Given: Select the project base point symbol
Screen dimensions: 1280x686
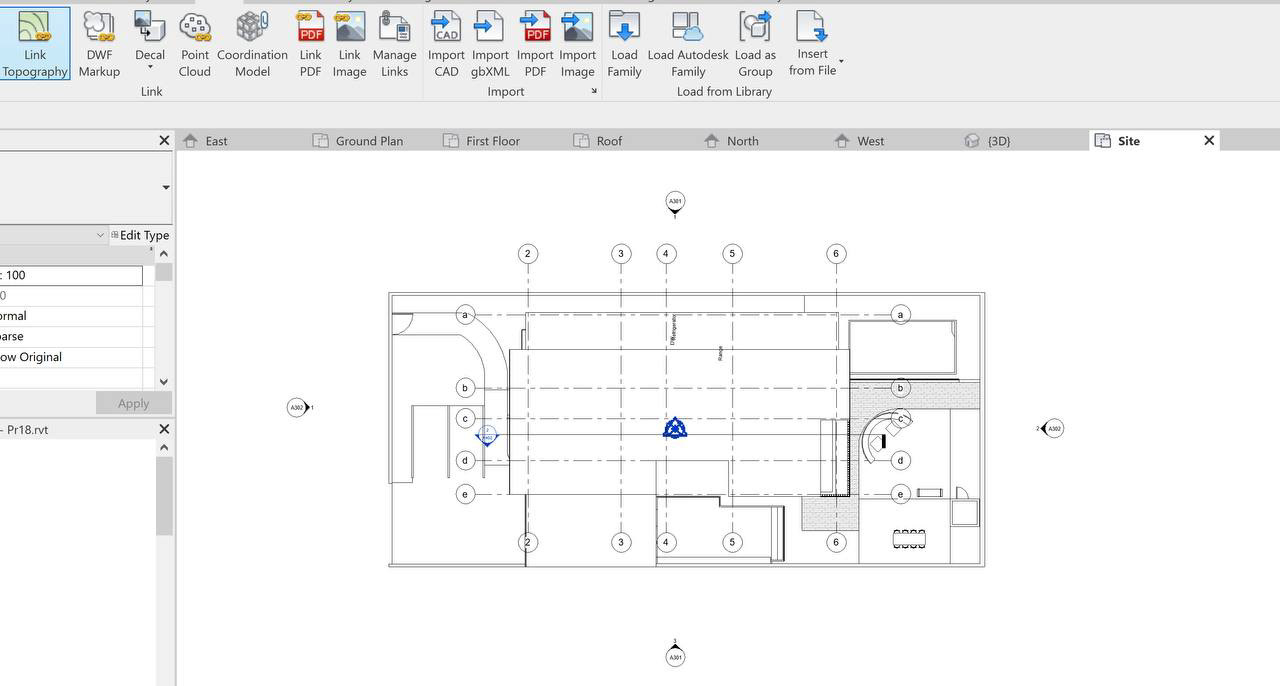Looking at the screenshot, I should [x=675, y=428].
